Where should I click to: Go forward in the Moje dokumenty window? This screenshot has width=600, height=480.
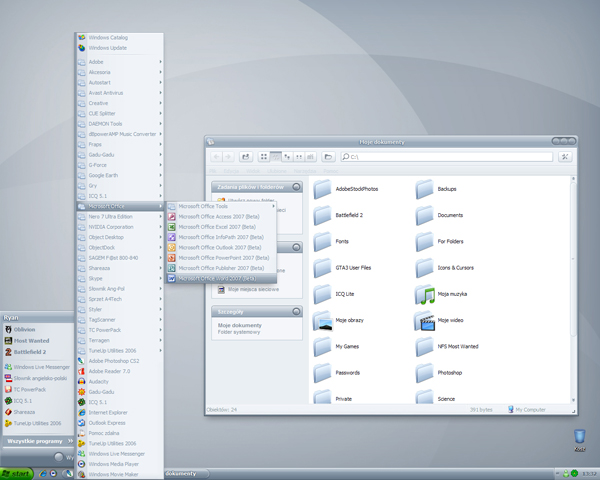(x=228, y=157)
